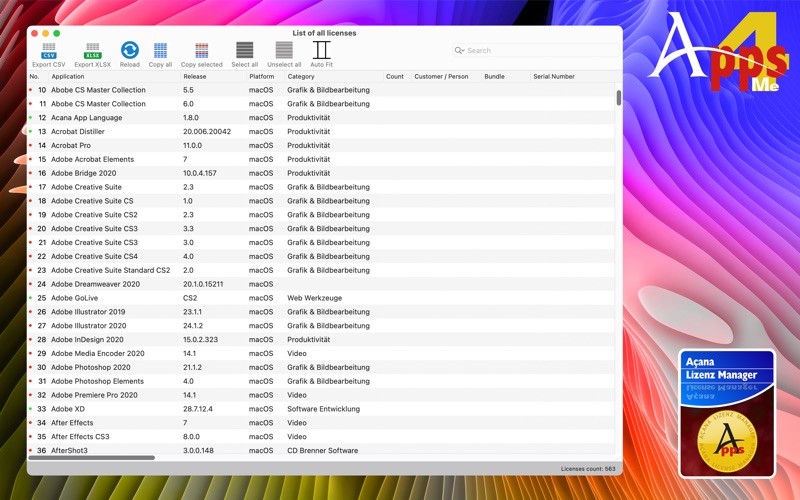The height and width of the screenshot is (500, 800).
Task: Click the Auto Fit columns icon
Action: [x=321, y=51]
